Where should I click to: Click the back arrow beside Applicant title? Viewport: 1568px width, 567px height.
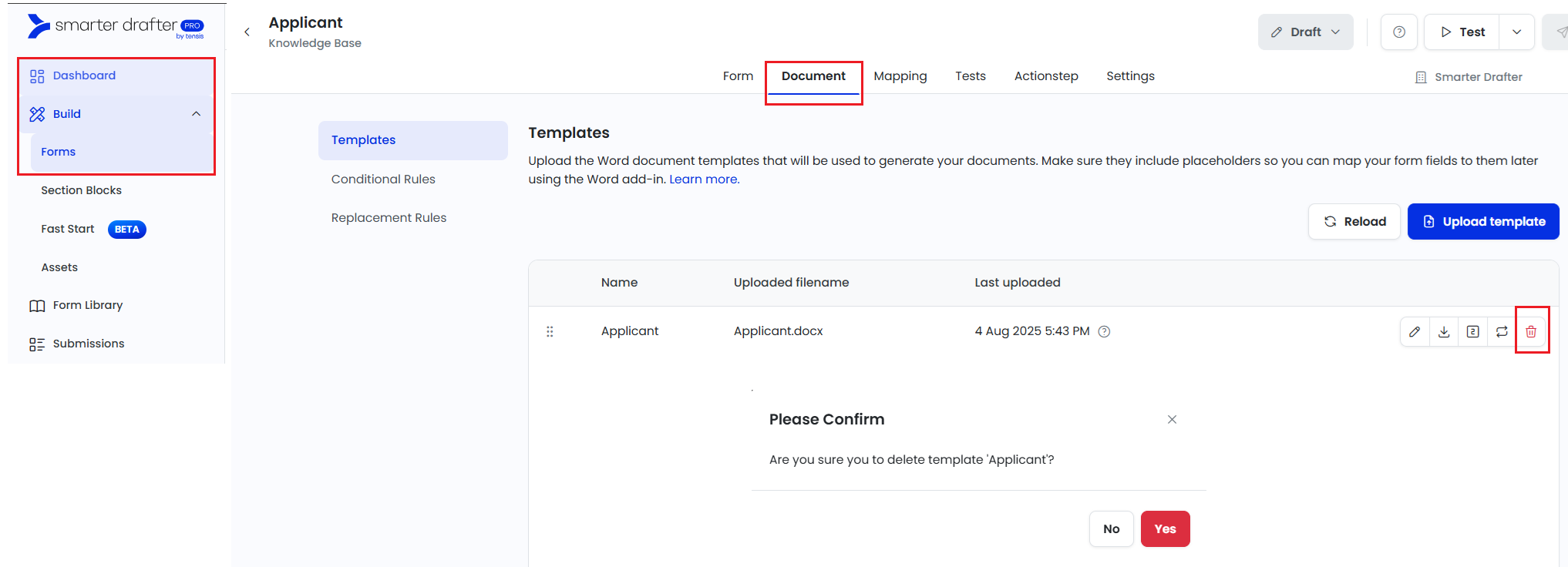(x=247, y=32)
